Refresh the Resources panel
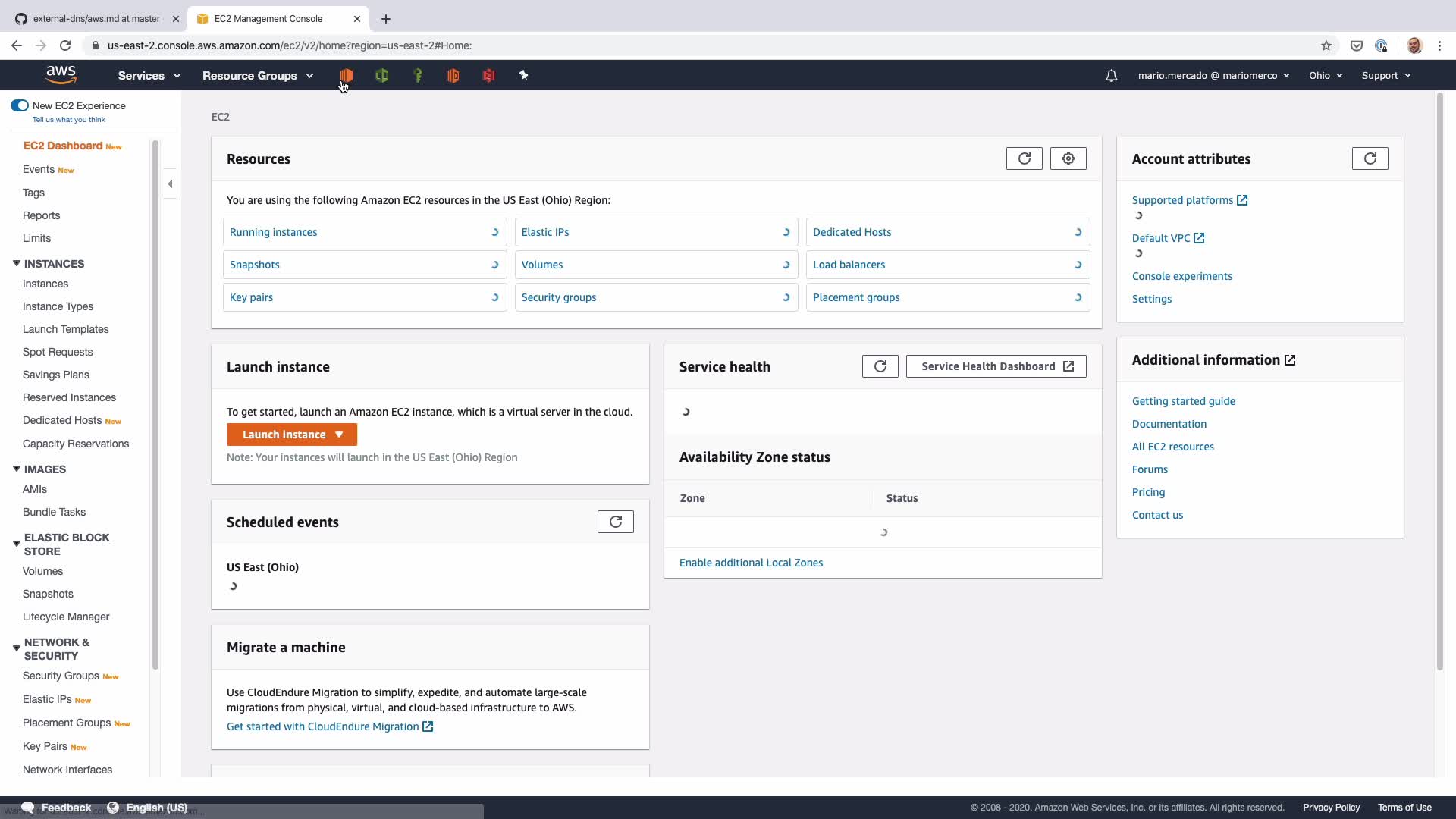This screenshot has height=819, width=1456. [1024, 158]
